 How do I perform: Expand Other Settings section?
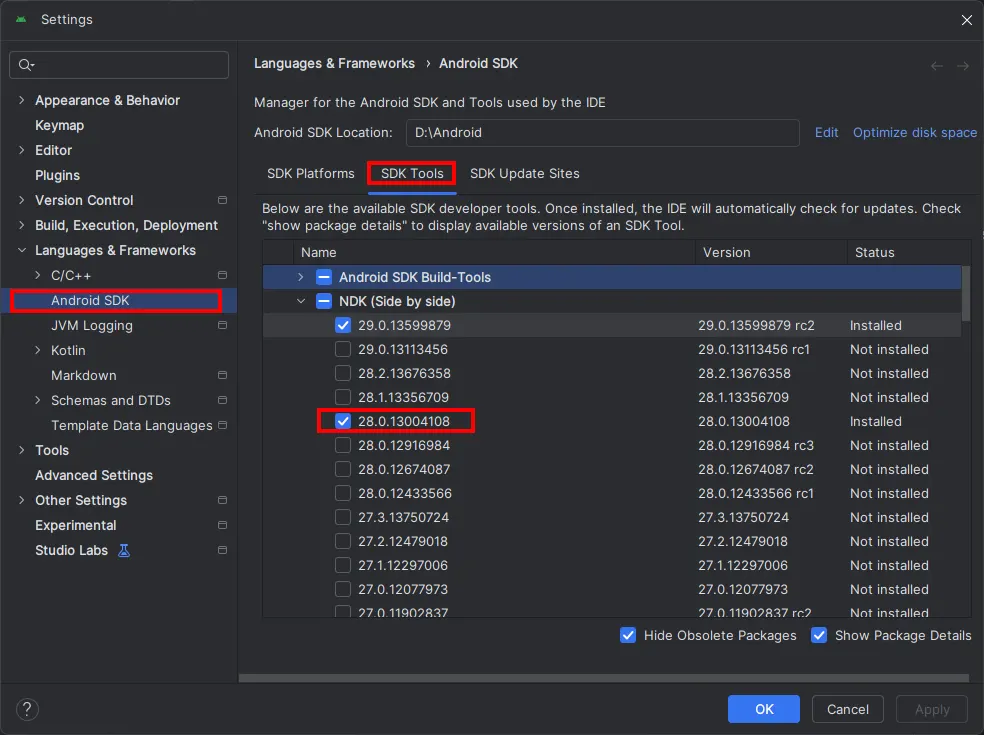click(22, 500)
